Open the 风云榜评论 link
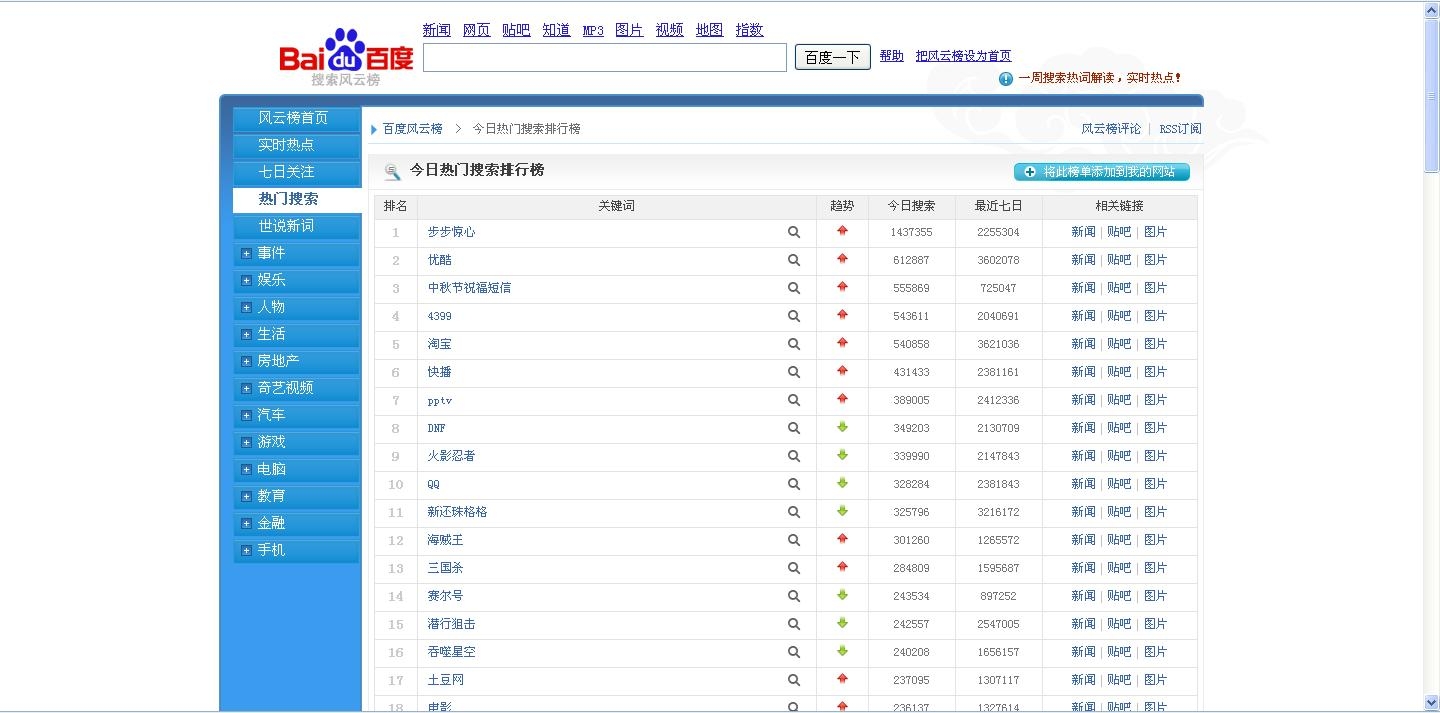This screenshot has width=1440, height=713. pyautogui.click(x=1111, y=129)
